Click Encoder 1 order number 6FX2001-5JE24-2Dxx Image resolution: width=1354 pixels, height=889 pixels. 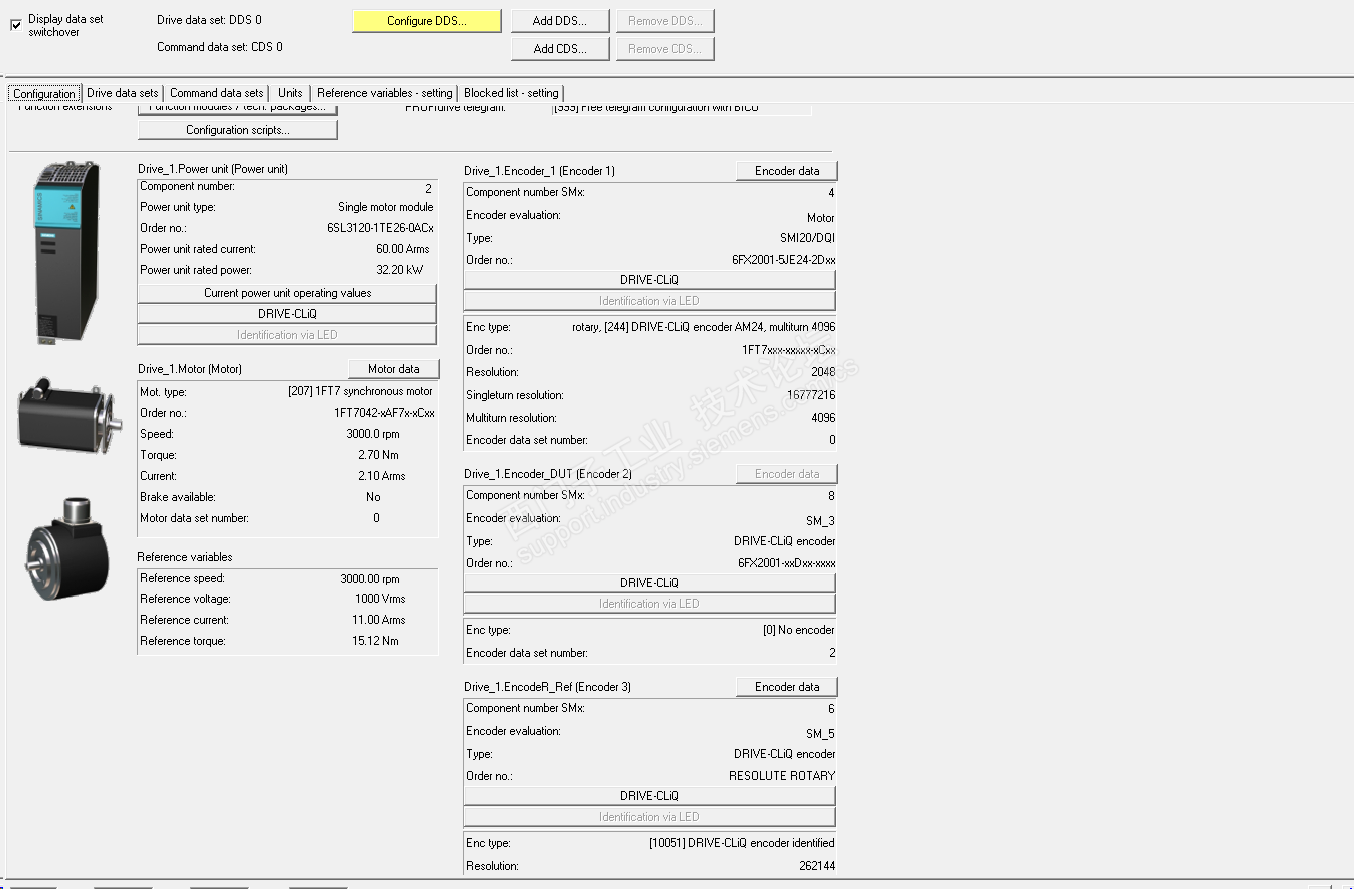pos(784,260)
